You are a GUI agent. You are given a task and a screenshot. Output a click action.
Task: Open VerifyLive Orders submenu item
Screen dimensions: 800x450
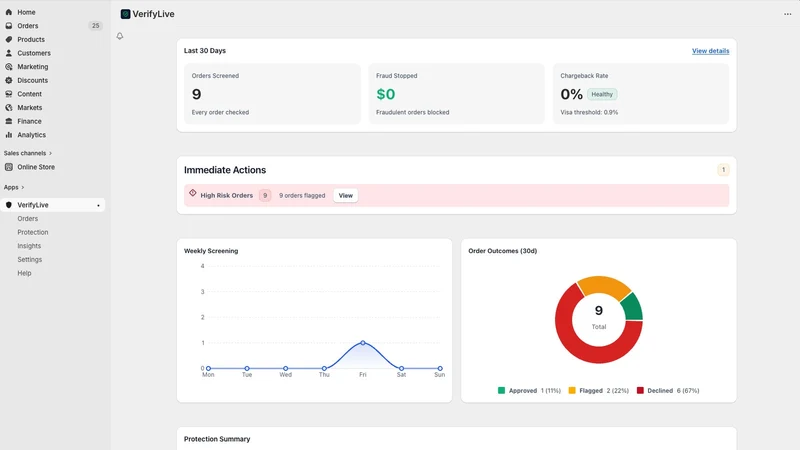[28, 218]
